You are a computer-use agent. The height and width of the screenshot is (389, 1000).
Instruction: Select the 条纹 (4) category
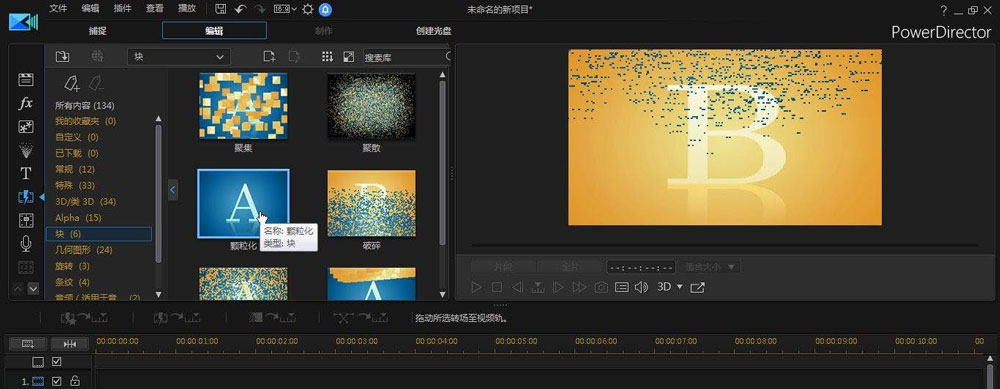tap(72, 282)
